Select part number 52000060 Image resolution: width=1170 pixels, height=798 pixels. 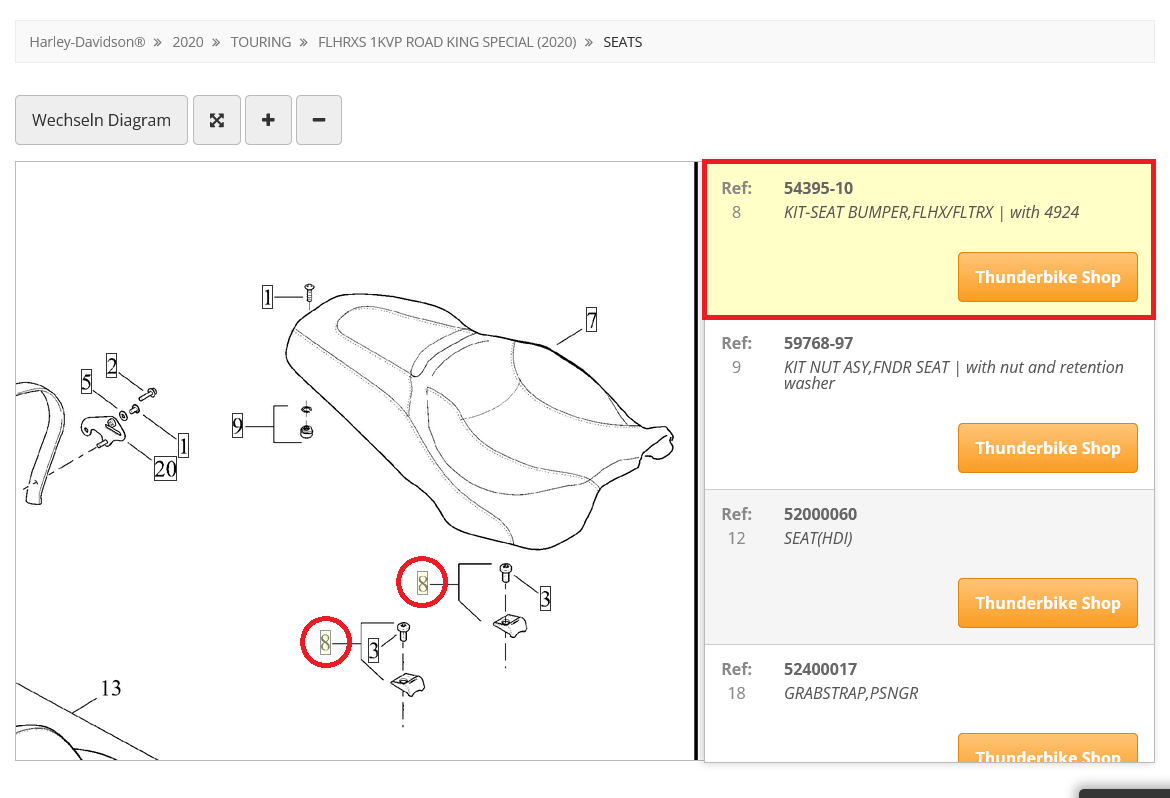(820, 514)
